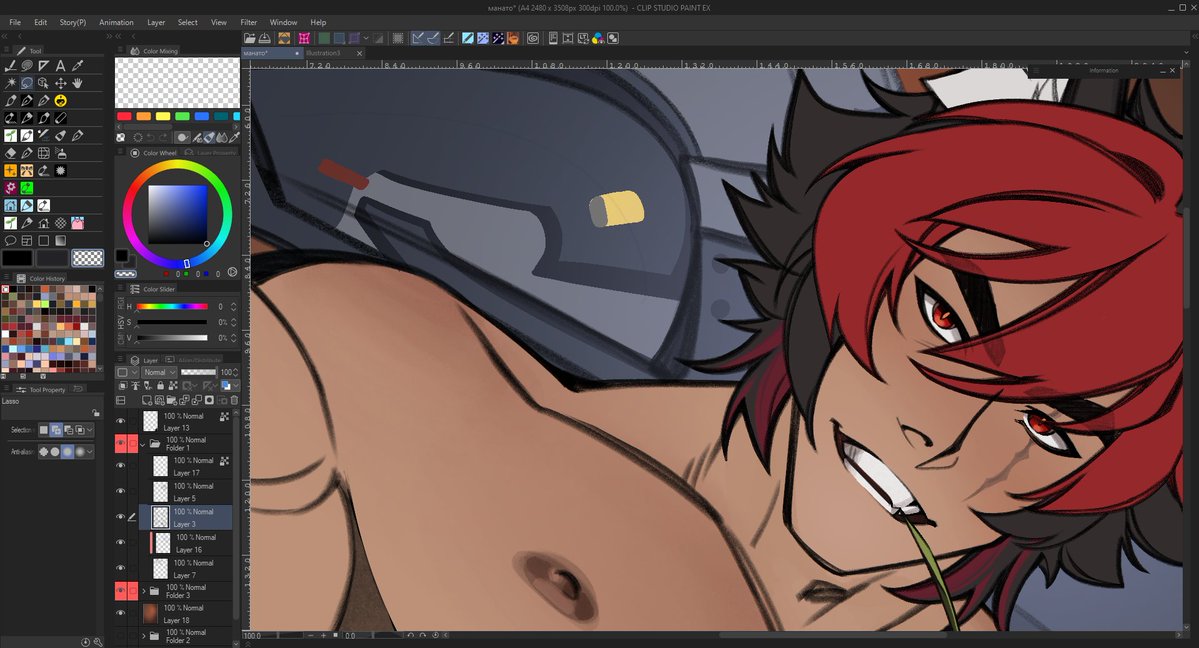
Task: Select the Hand pan tool
Action: (x=77, y=83)
